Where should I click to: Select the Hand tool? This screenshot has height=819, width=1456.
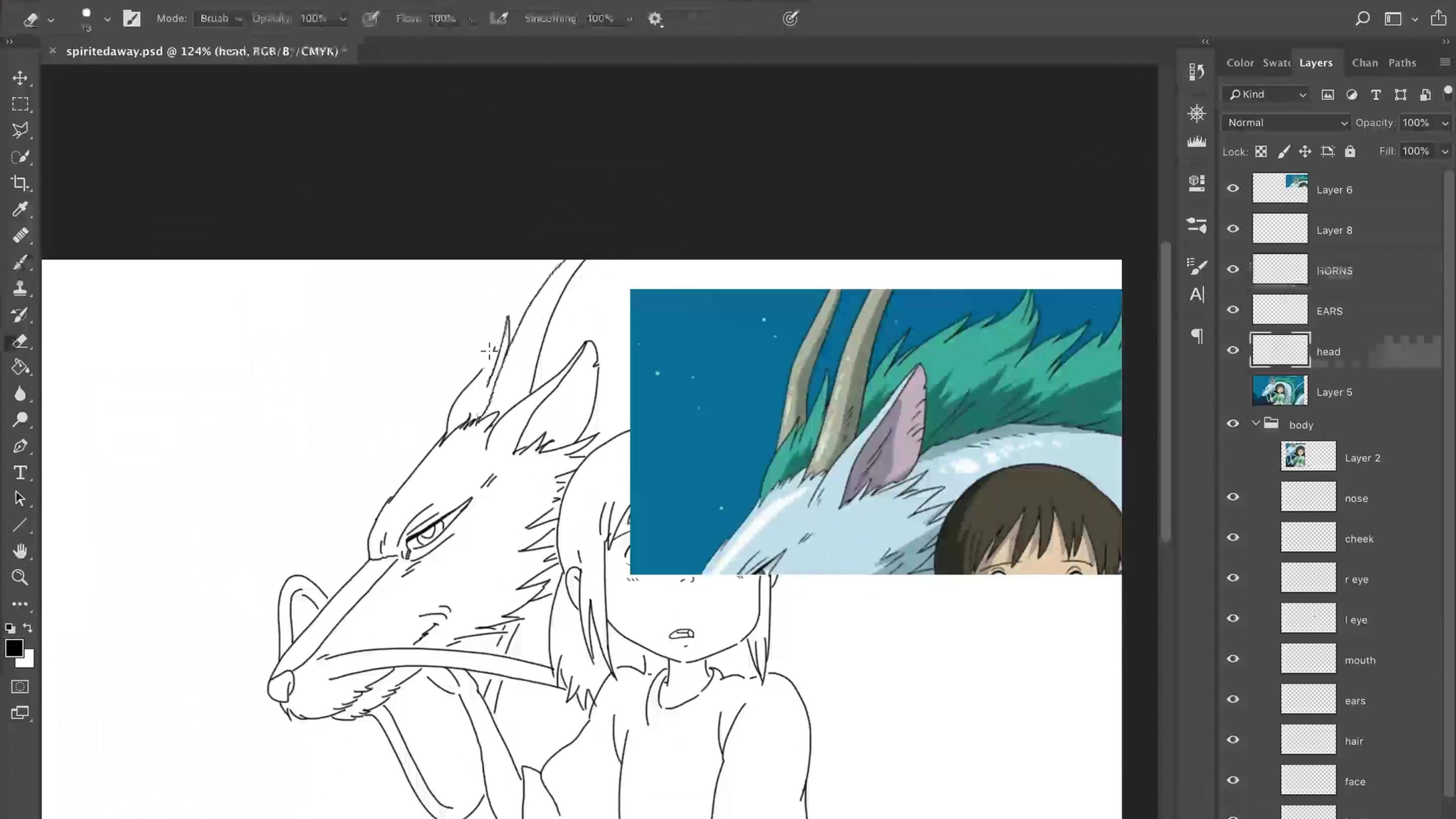[x=20, y=551]
